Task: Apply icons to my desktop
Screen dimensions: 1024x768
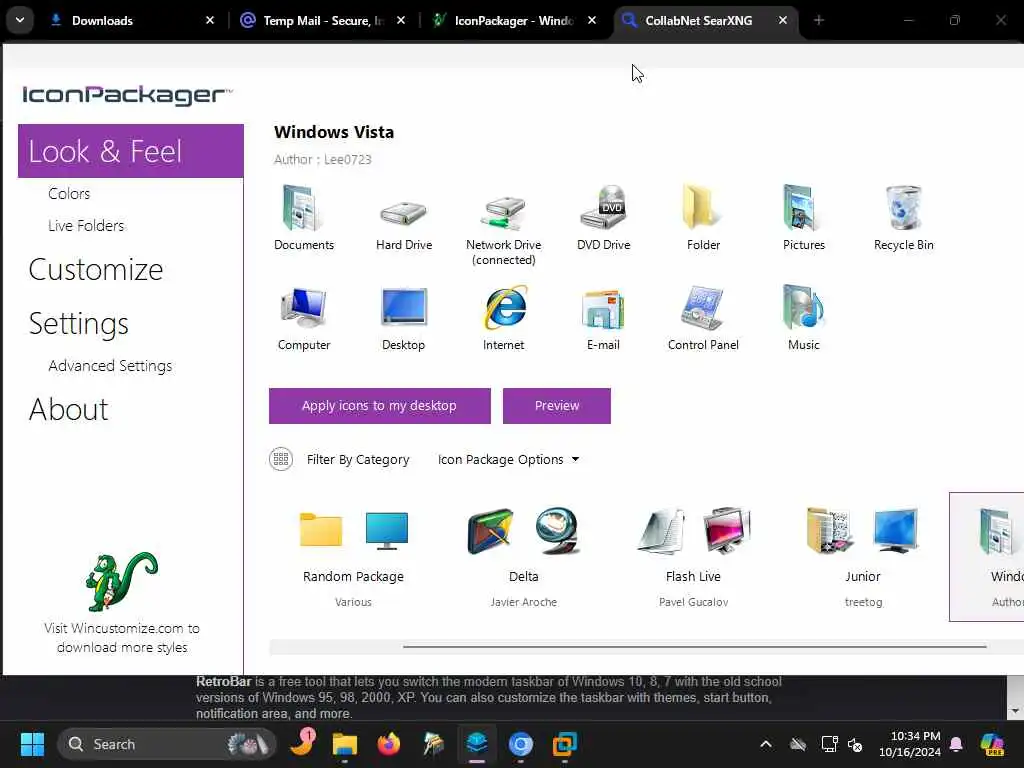Action: [379, 406]
